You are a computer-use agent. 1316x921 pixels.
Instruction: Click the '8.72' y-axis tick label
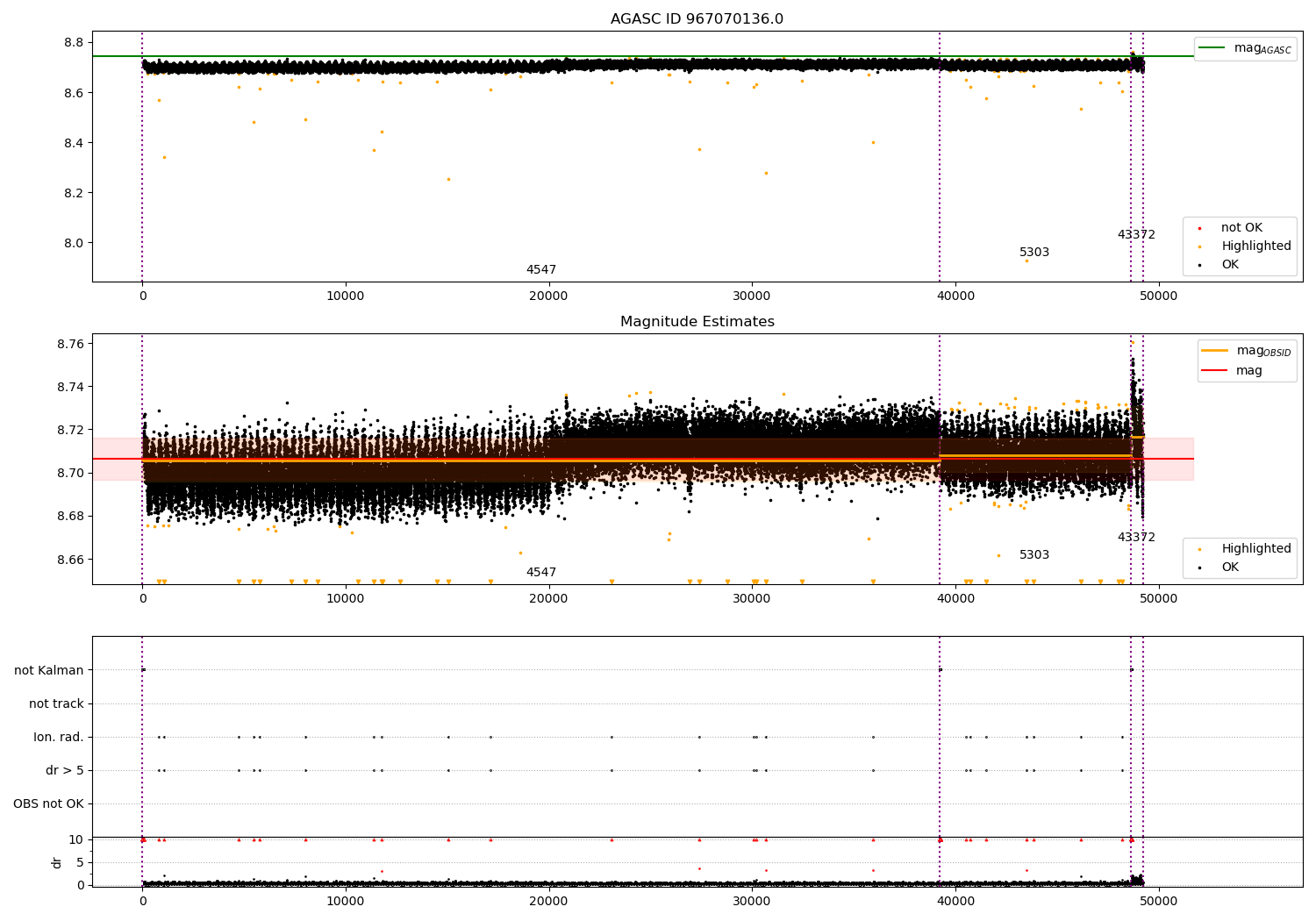(70, 430)
